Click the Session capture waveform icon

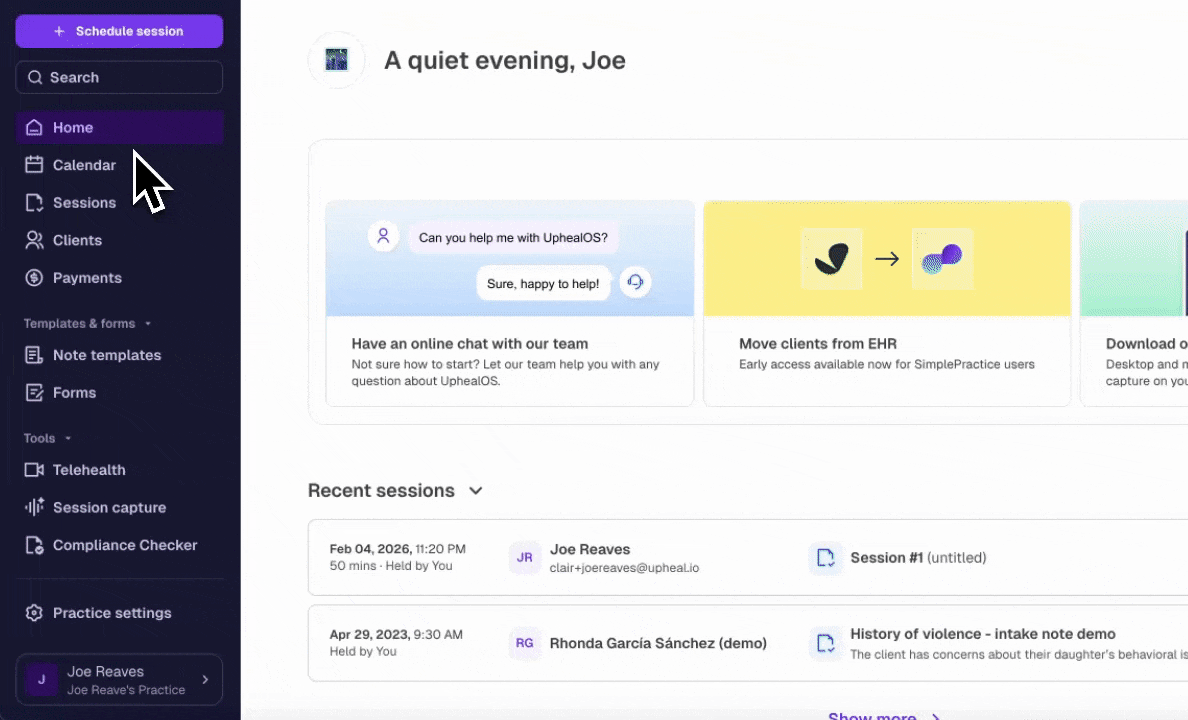(x=34, y=506)
